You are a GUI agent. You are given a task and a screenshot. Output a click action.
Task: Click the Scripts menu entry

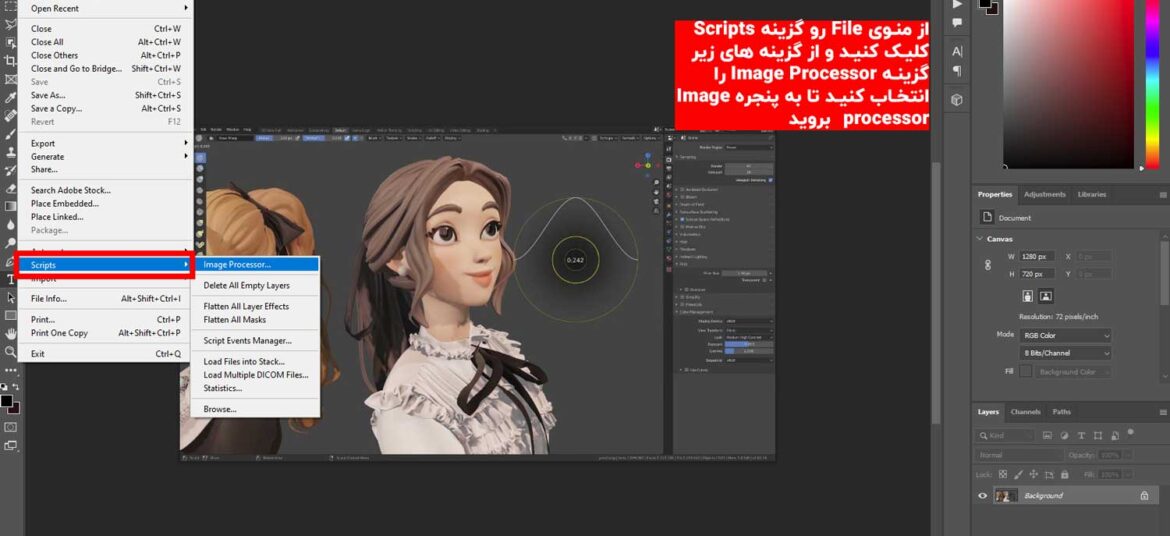click(x=104, y=265)
